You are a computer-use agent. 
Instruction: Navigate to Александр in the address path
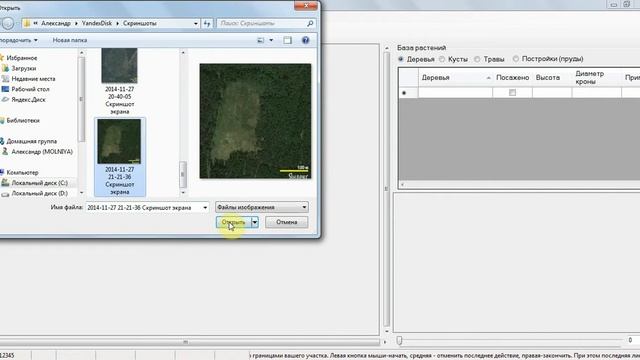pyautogui.click(x=56, y=23)
